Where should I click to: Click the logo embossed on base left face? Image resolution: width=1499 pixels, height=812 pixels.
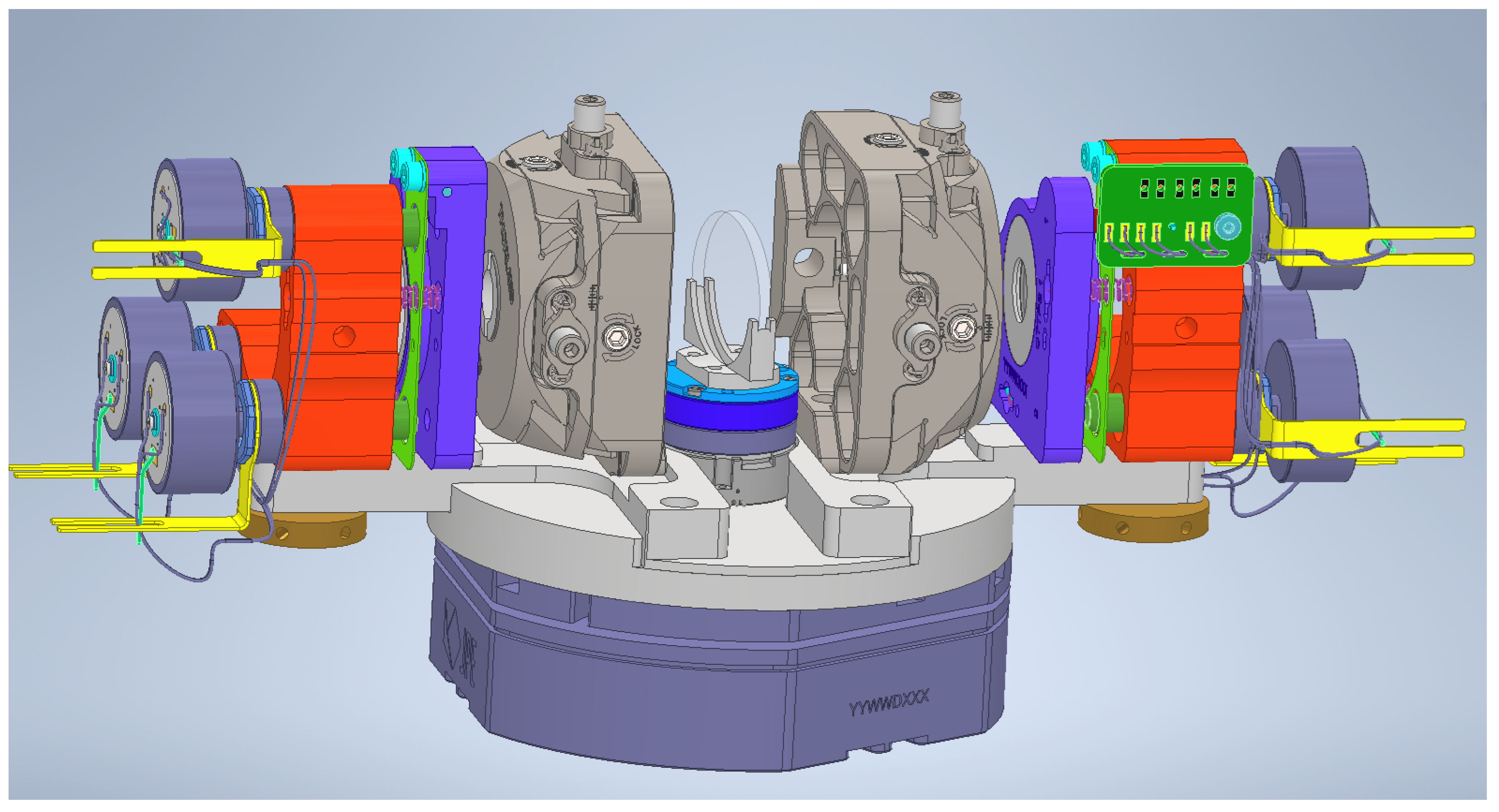click(457, 640)
